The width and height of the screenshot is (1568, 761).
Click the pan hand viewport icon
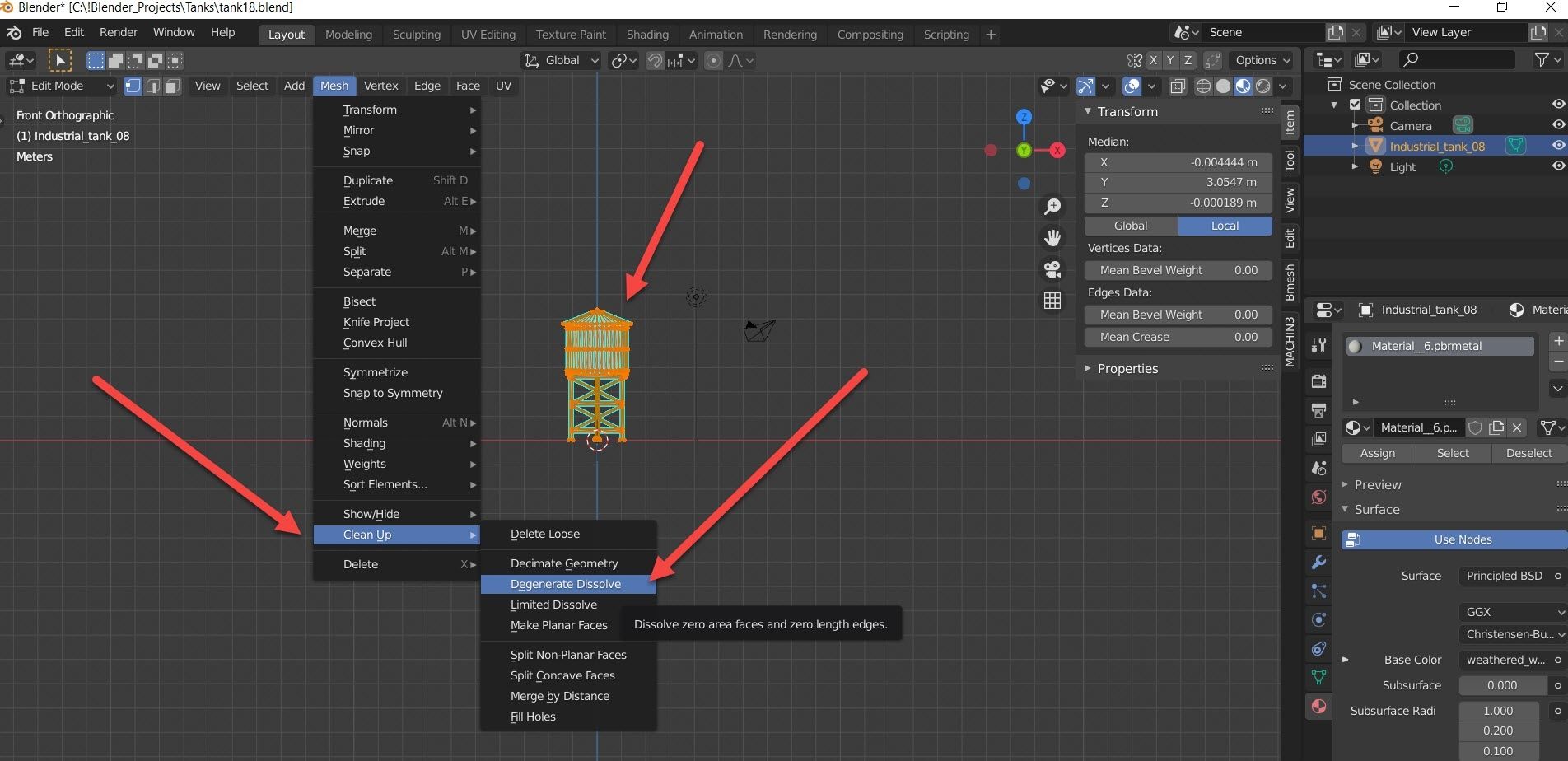1052,238
